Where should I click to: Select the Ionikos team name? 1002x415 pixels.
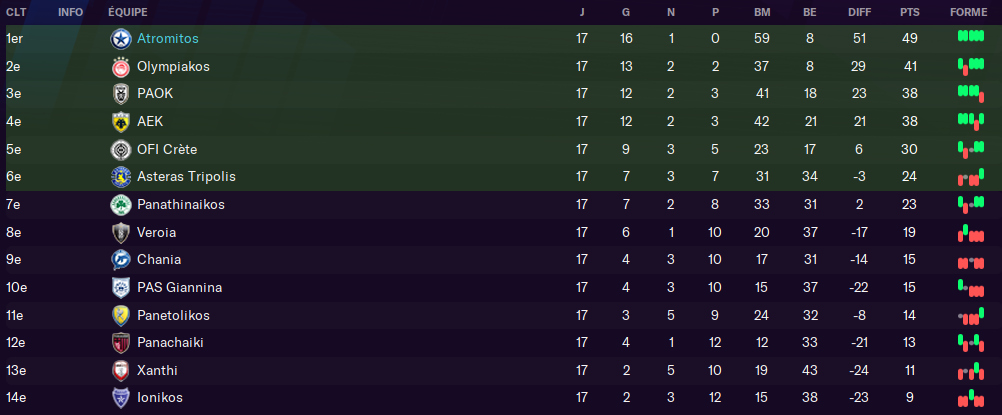[160, 398]
